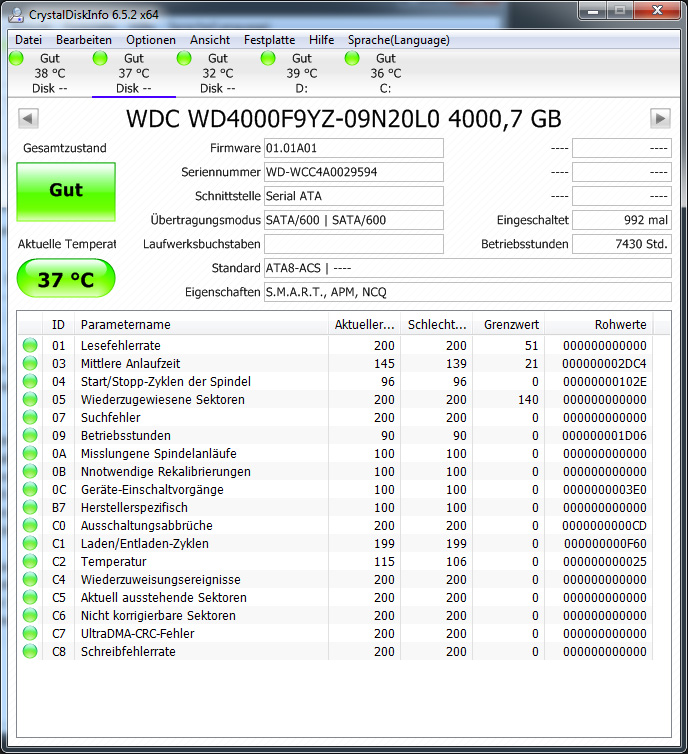Image resolution: width=688 pixels, height=754 pixels.
Task: Open the Ansicht menu
Action: [x=210, y=40]
